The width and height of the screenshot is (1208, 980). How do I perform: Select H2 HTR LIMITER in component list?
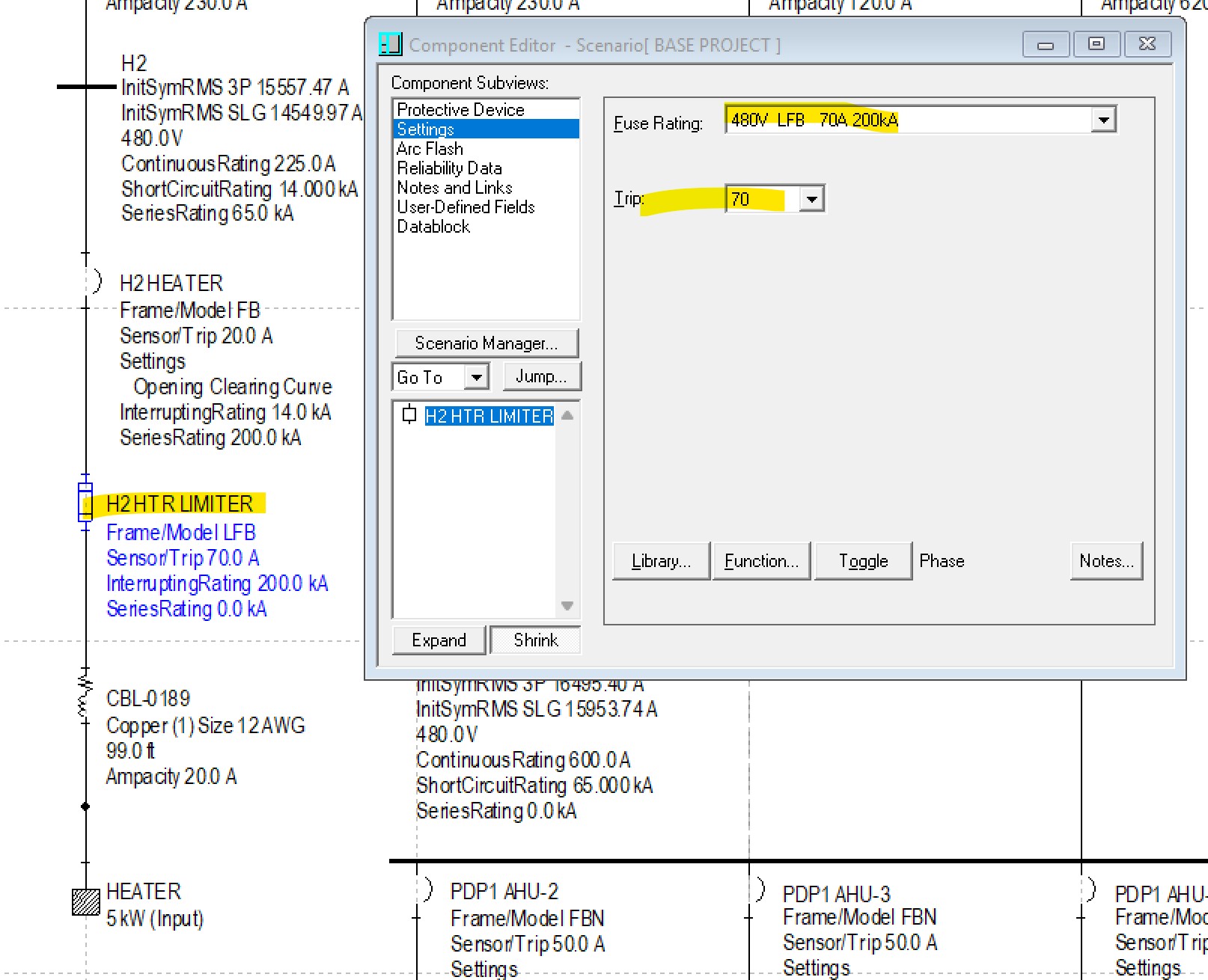(489, 416)
